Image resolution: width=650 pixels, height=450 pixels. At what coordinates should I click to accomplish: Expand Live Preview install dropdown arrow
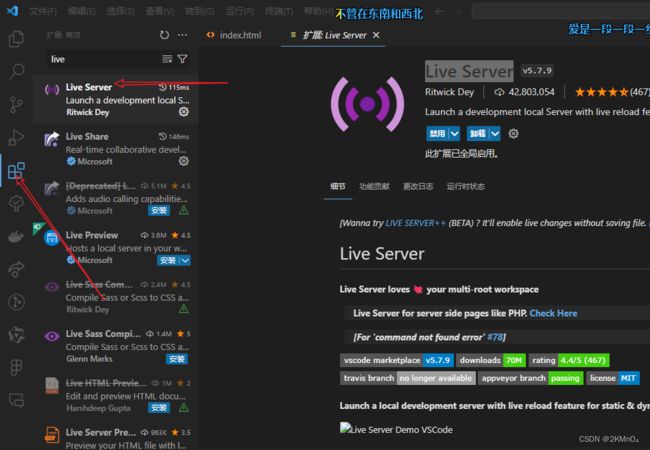[185, 260]
